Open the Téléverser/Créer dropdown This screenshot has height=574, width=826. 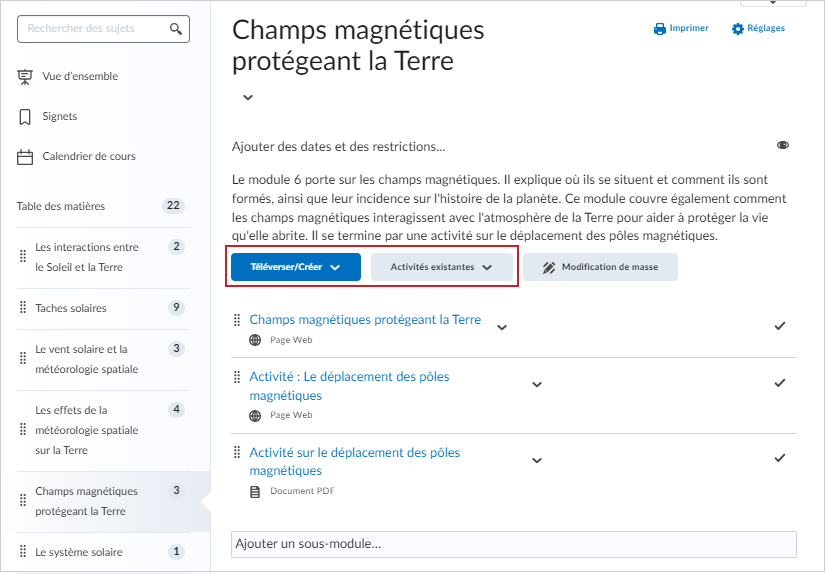[x=296, y=267]
